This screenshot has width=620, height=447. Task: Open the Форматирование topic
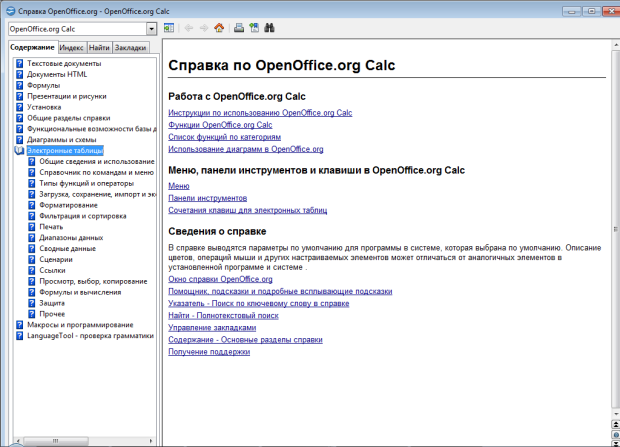[x=68, y=205]
